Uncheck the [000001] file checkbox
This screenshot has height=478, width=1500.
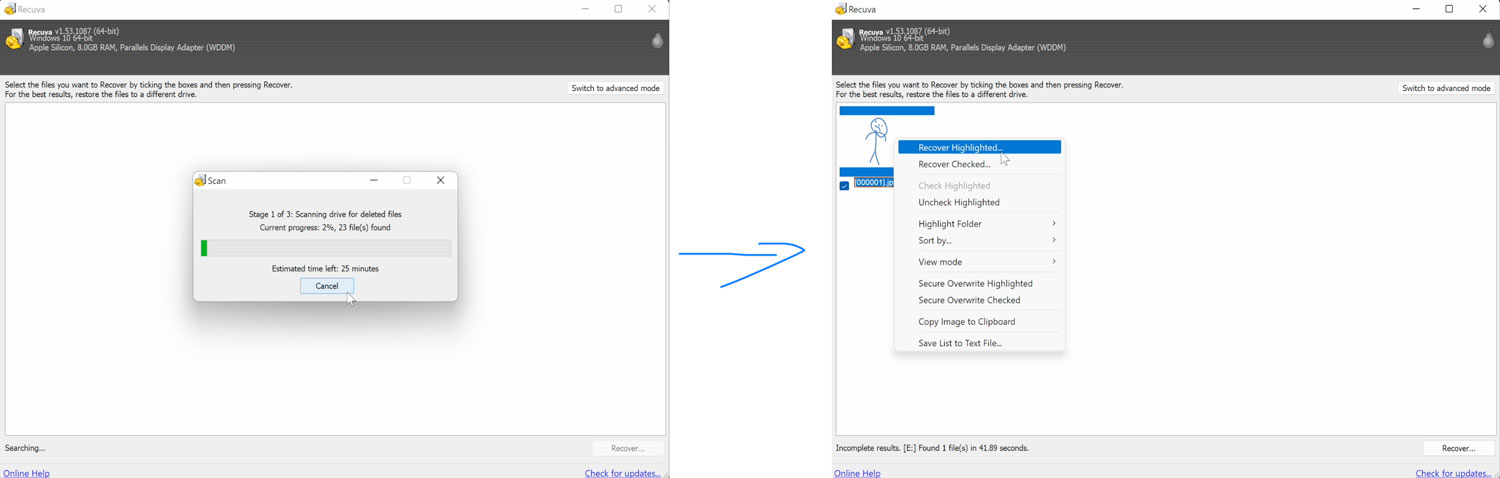[x=844, y=185]
